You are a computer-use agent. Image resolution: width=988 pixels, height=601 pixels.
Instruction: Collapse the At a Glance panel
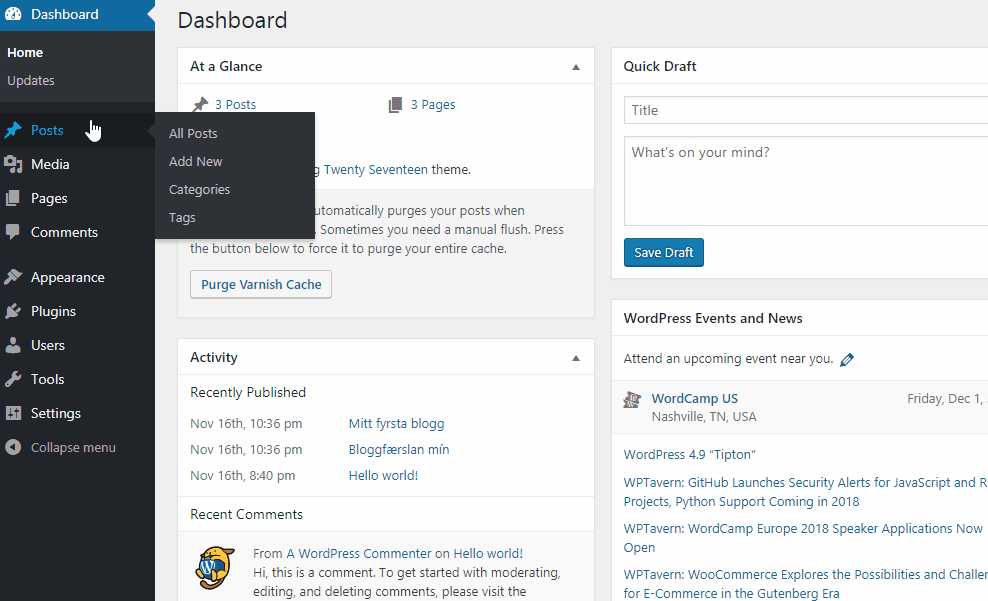(575, 67)
